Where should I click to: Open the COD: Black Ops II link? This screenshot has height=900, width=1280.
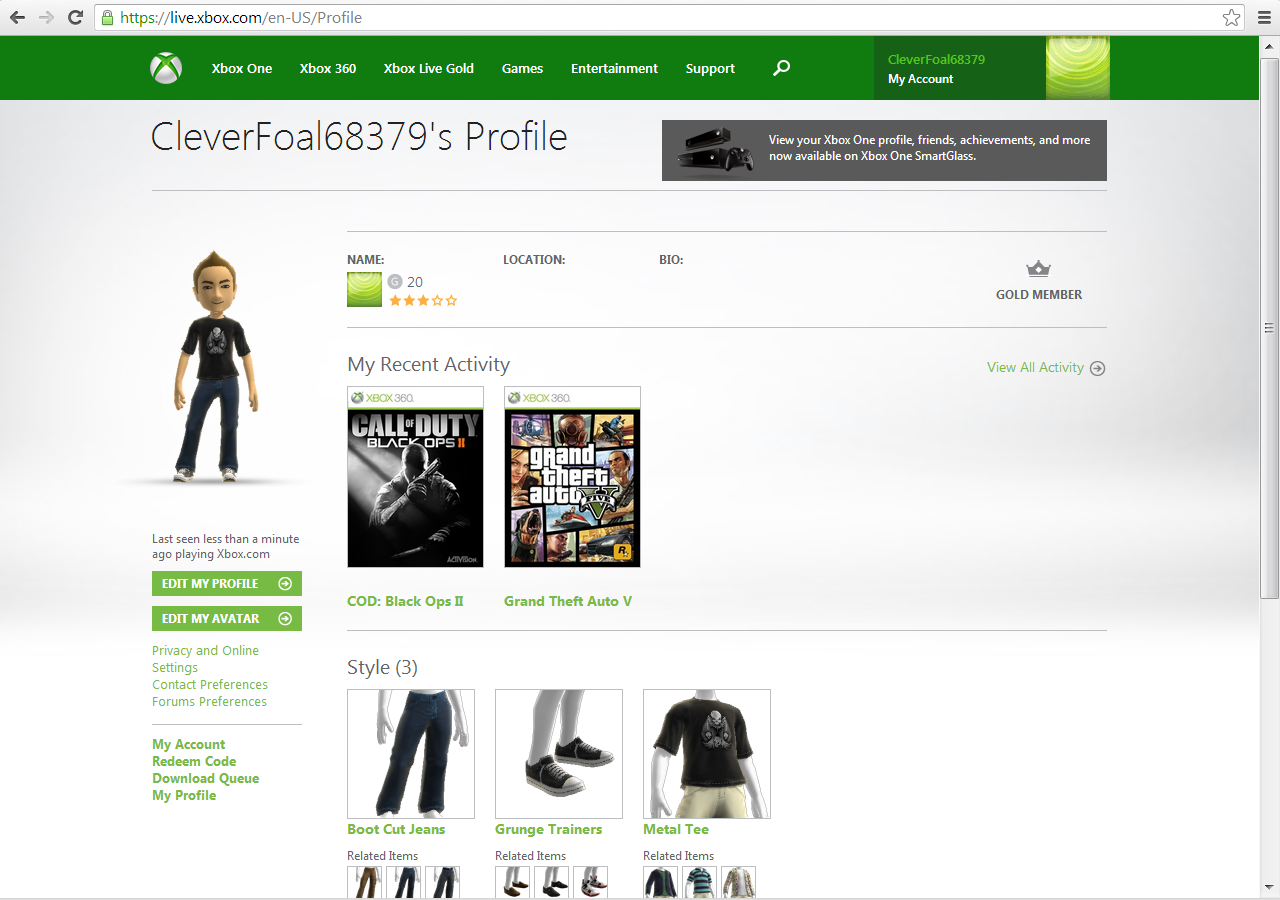coord(405,601)
